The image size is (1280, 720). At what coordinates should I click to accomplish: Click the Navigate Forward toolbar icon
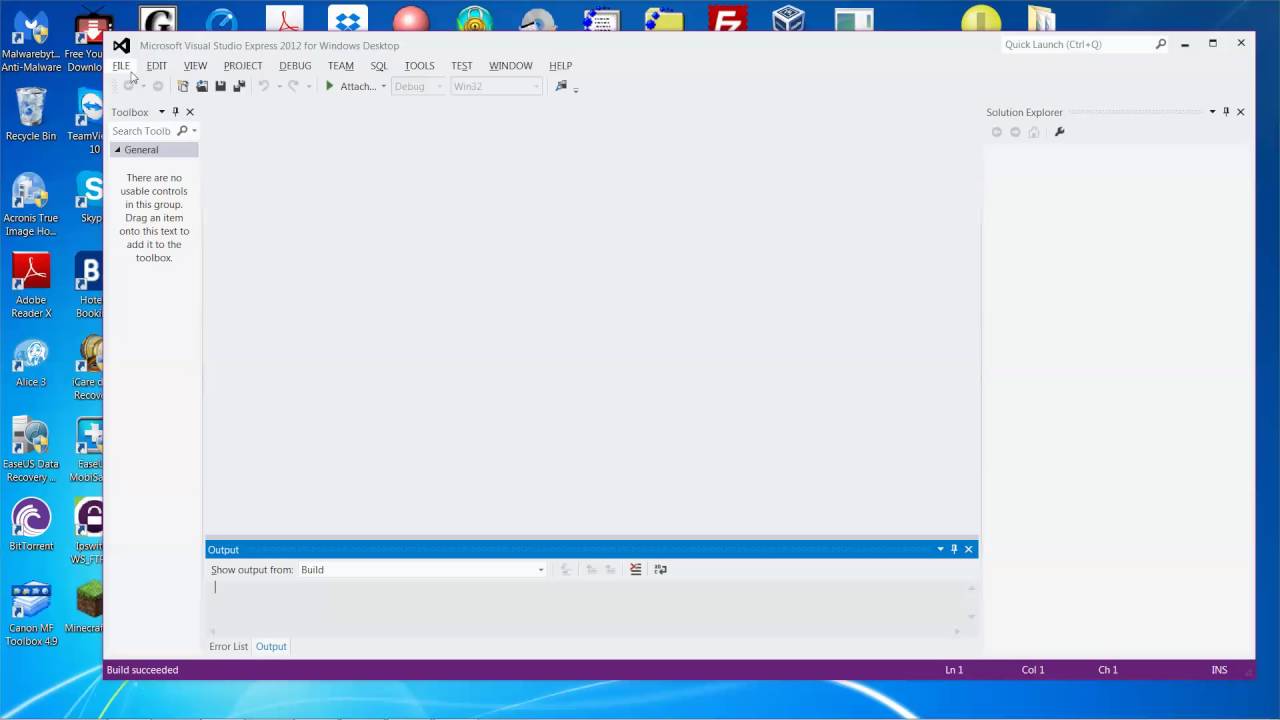pyautogui.click(x=157, y=86)
